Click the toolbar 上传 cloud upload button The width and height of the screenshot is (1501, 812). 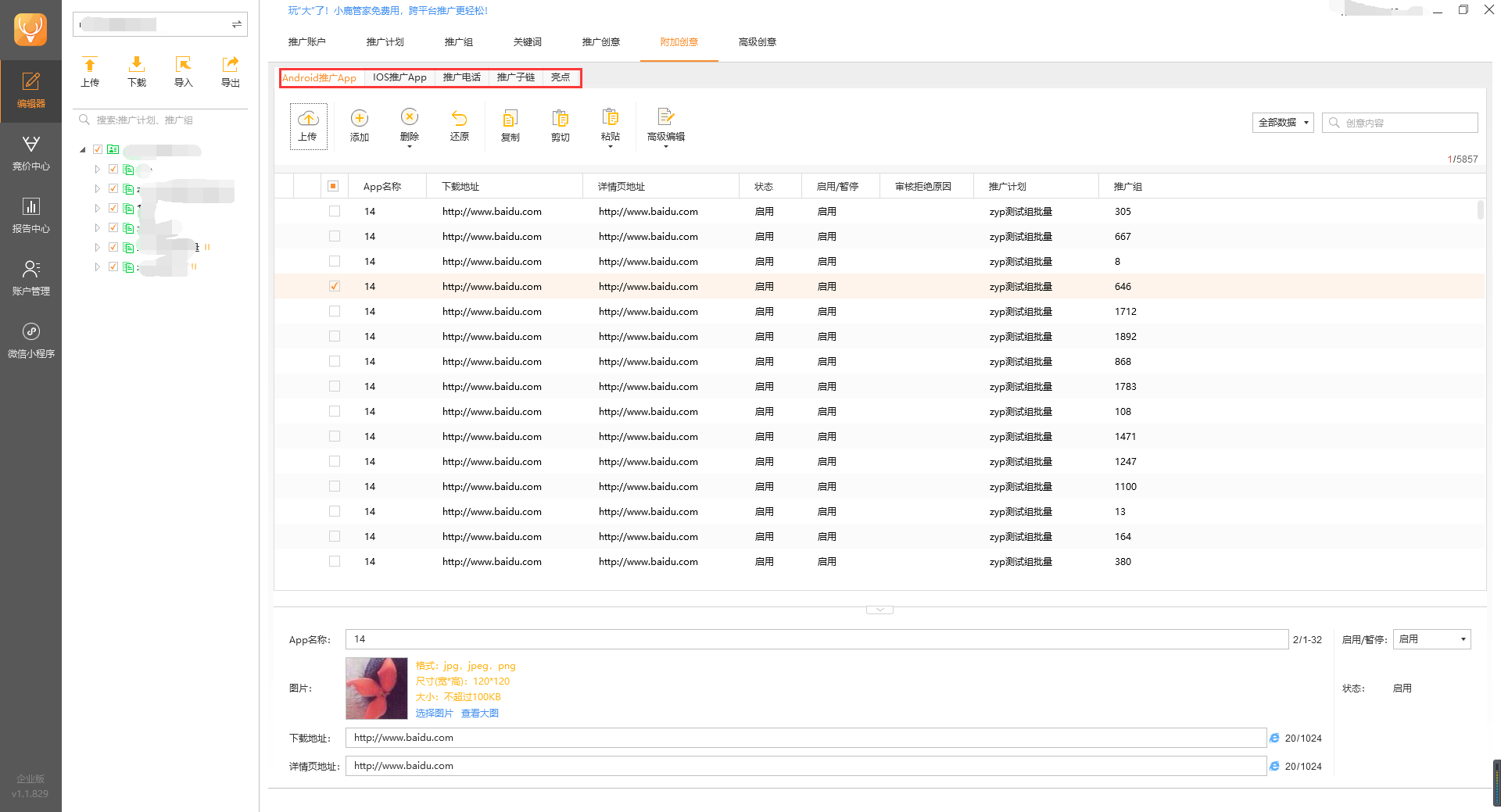[x=308, y=126]
